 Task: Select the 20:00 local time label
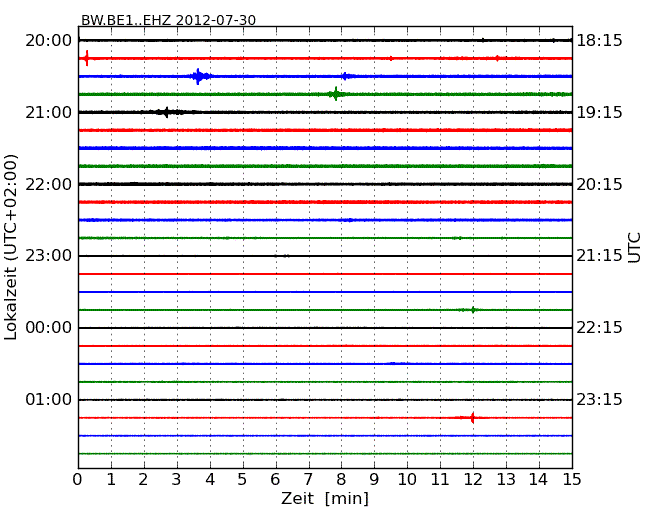pos(49,41)
